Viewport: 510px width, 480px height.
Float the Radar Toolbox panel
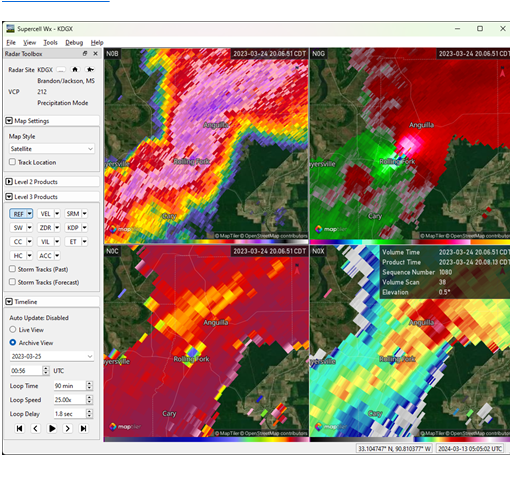coord(85,53)
